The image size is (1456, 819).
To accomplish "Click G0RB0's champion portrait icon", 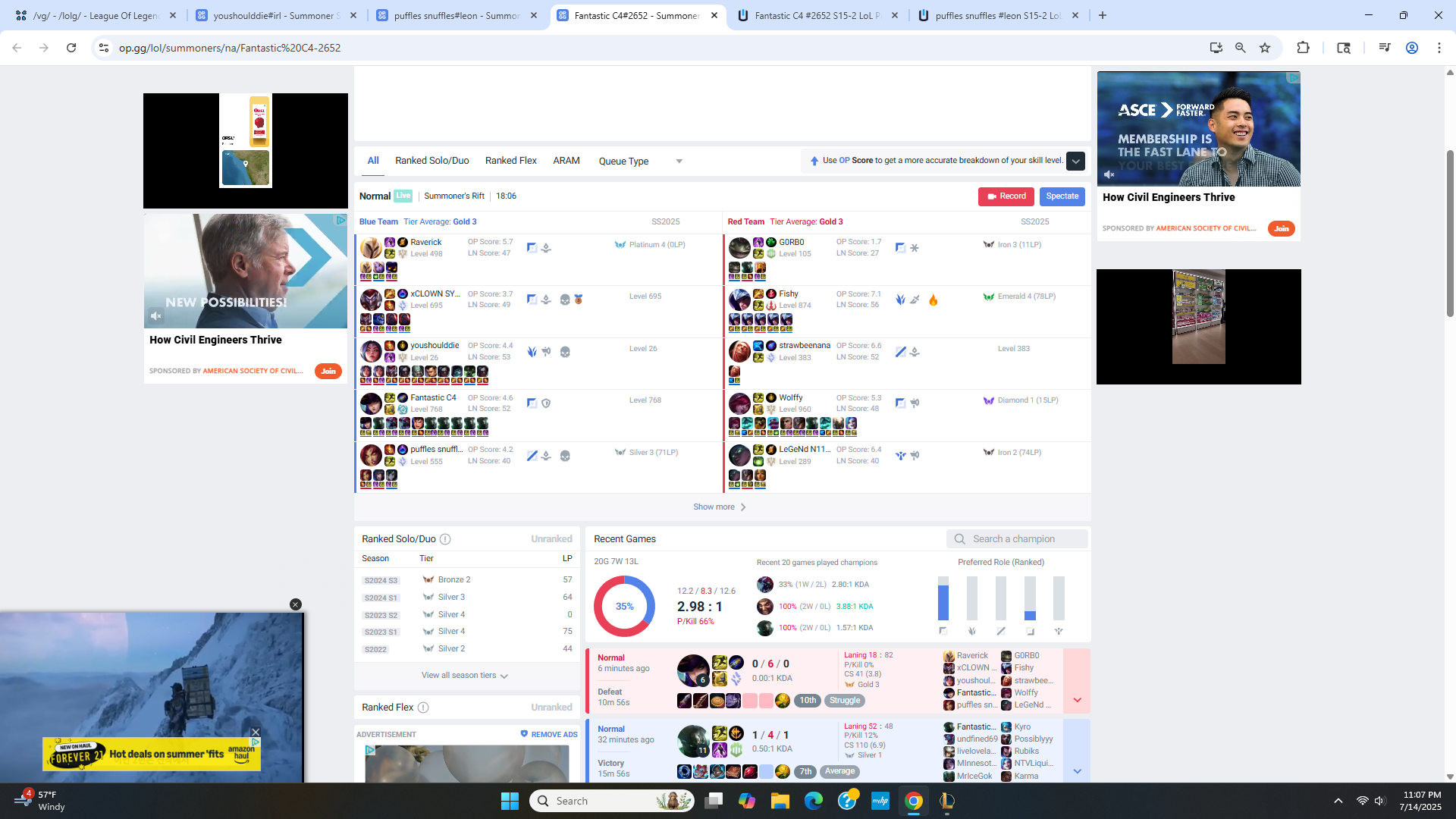I will click(739, 248).
